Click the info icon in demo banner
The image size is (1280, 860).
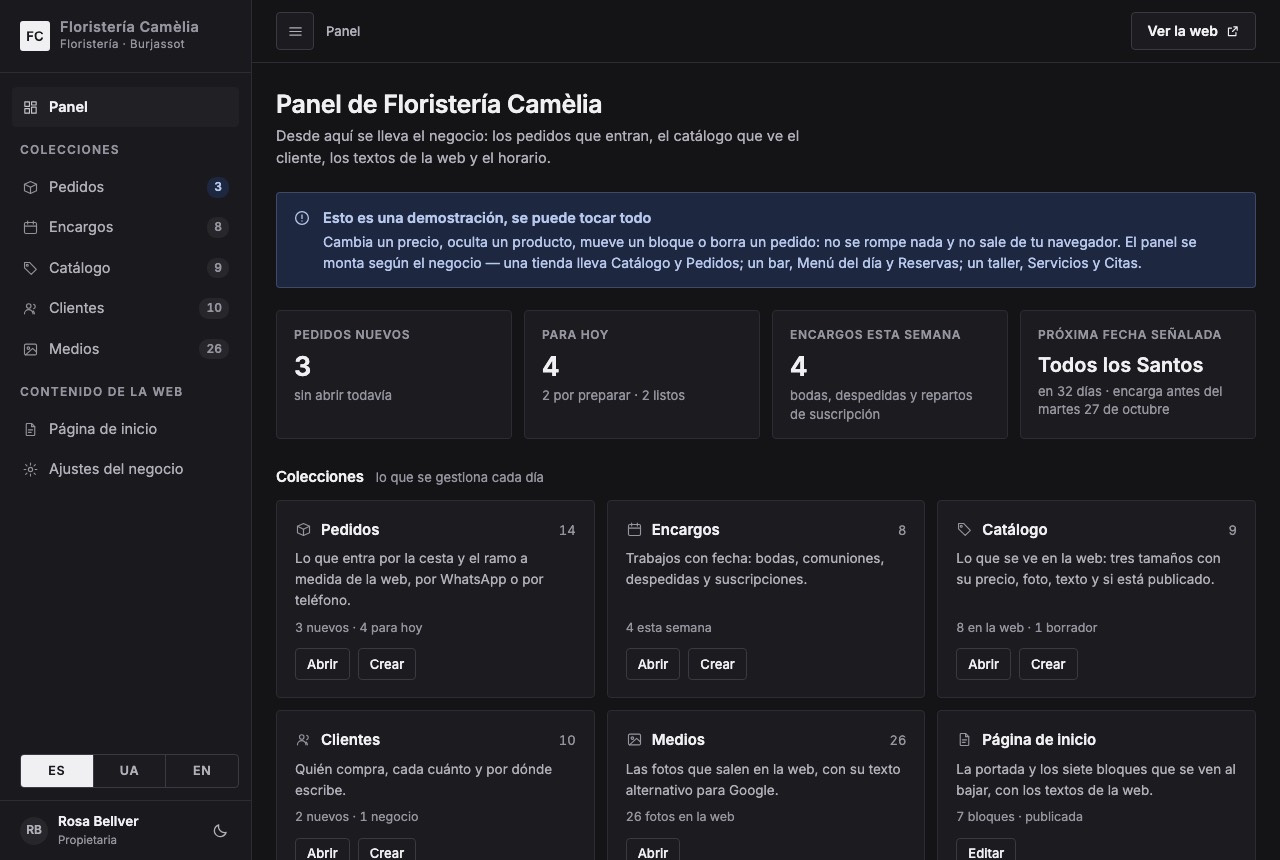(x=302, y=218)
